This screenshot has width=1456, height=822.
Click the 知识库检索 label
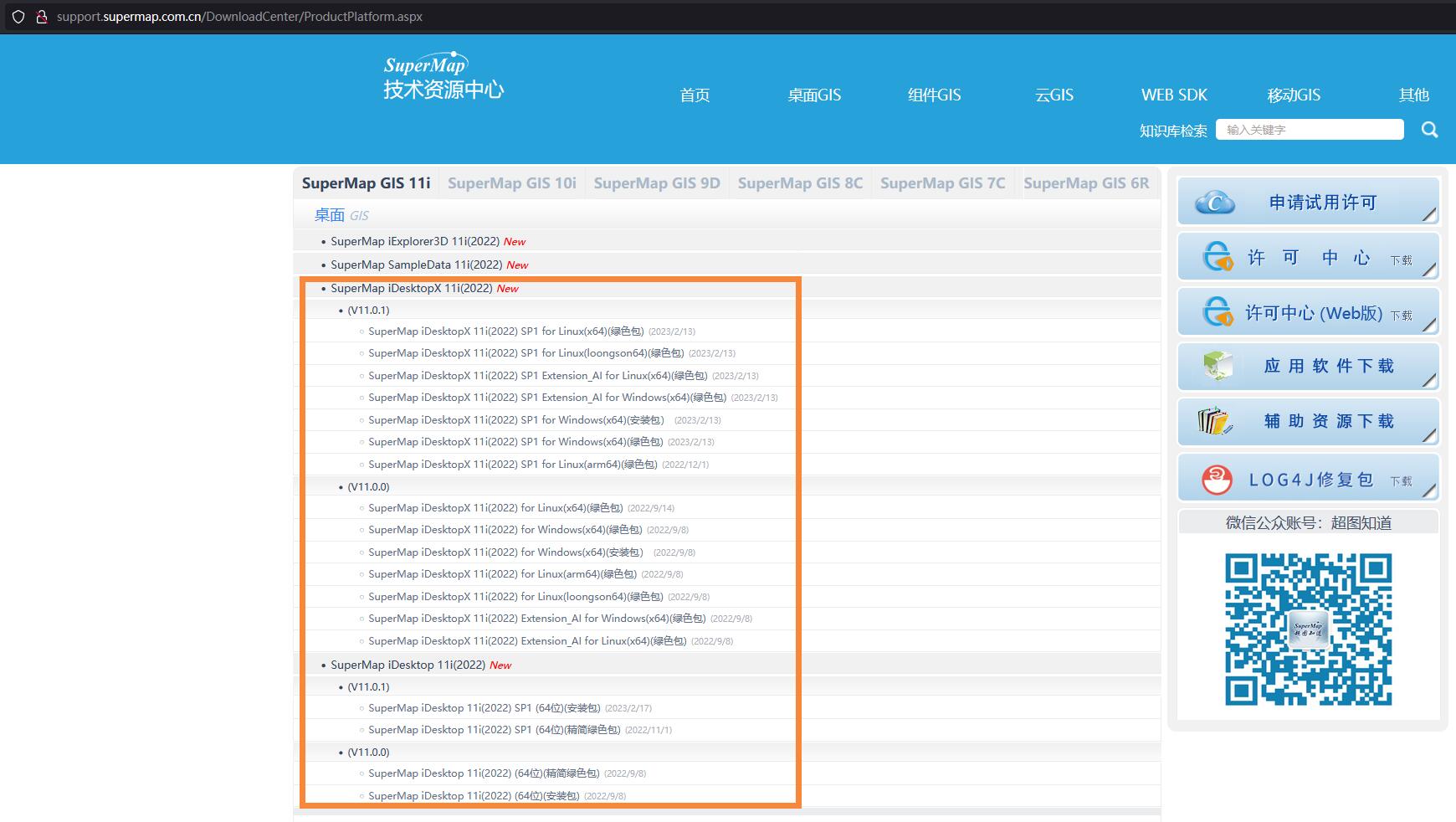pos(1173,131)
